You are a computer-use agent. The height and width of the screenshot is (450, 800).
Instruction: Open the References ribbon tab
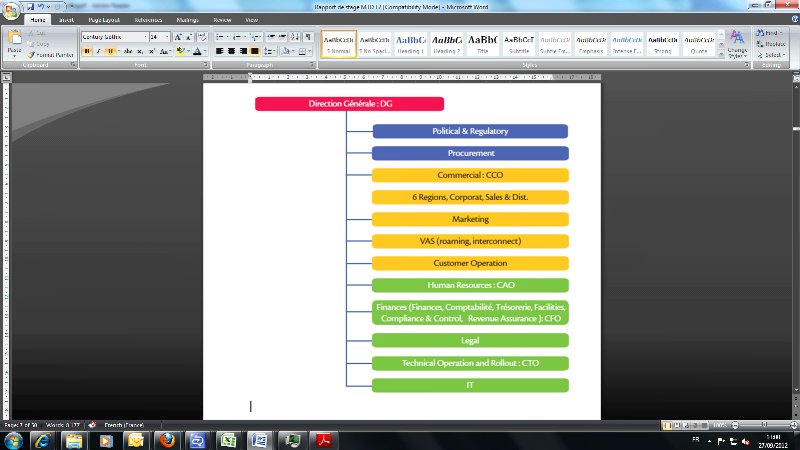(148, 19)
